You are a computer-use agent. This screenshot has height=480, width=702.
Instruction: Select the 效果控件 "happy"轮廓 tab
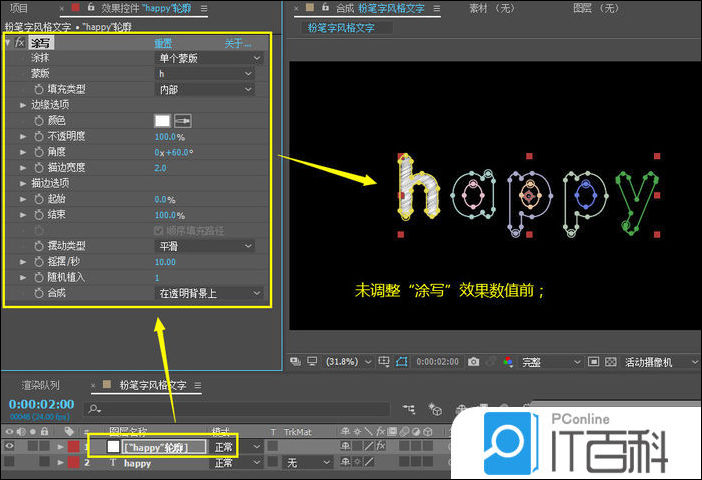146,8
